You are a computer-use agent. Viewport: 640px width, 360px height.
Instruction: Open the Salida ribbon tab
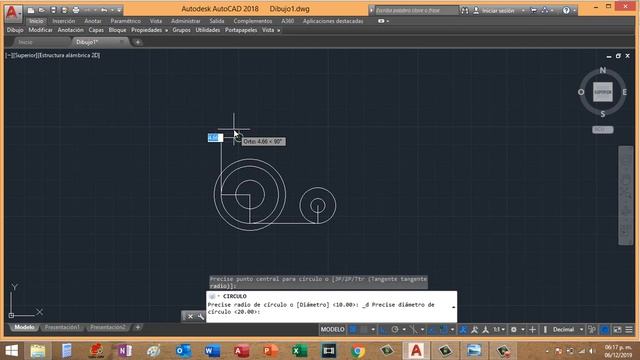pyautogui.click(x=217, y=21)
